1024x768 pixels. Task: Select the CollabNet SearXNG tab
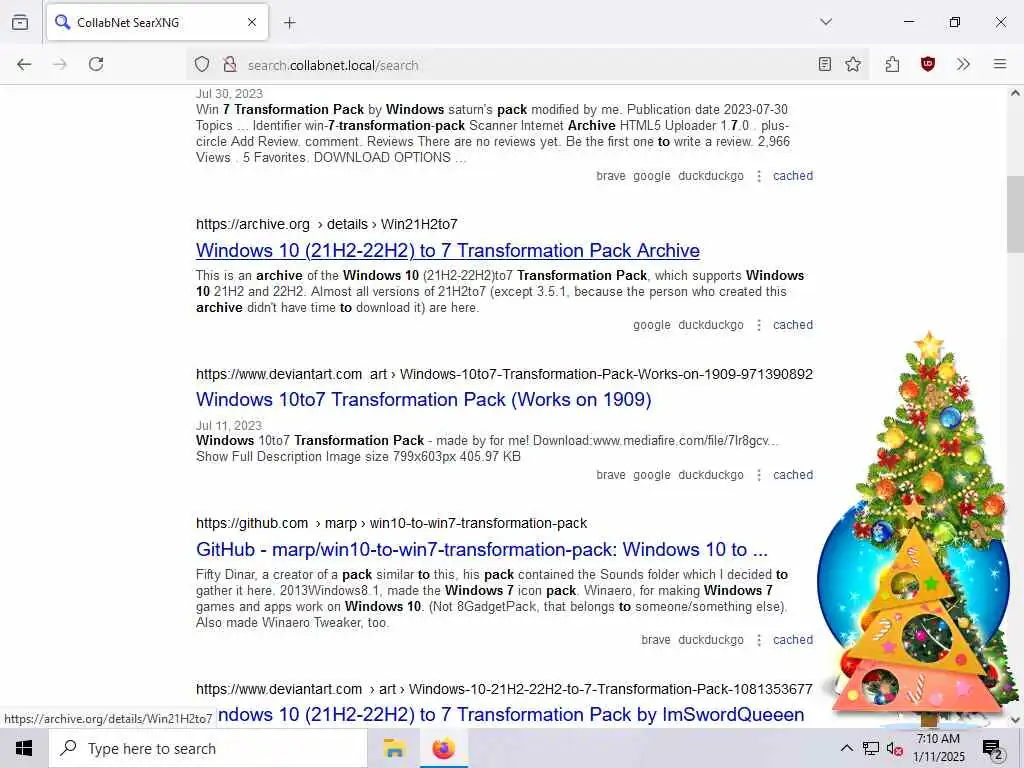[x=157, y=22]
